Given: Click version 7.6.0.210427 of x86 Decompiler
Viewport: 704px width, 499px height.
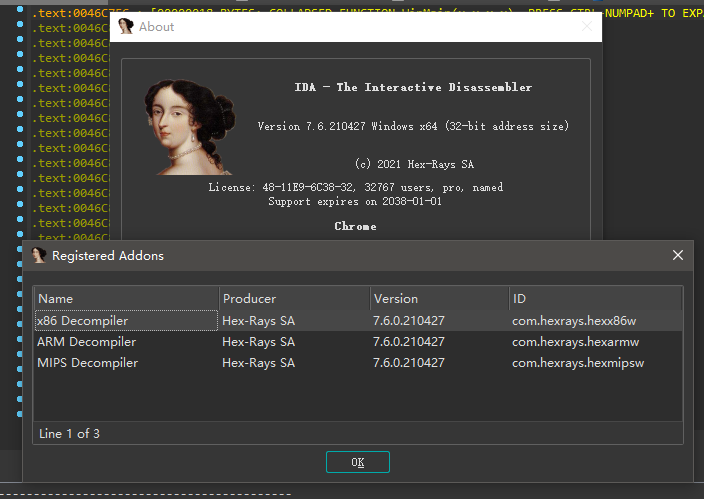Looking at the screenshot, I should [x=409, y=321].
